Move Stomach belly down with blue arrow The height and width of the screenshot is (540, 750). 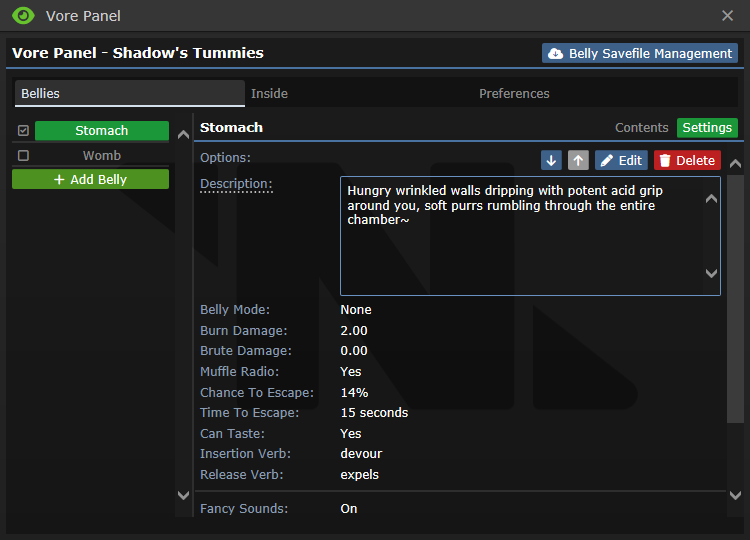551,160
